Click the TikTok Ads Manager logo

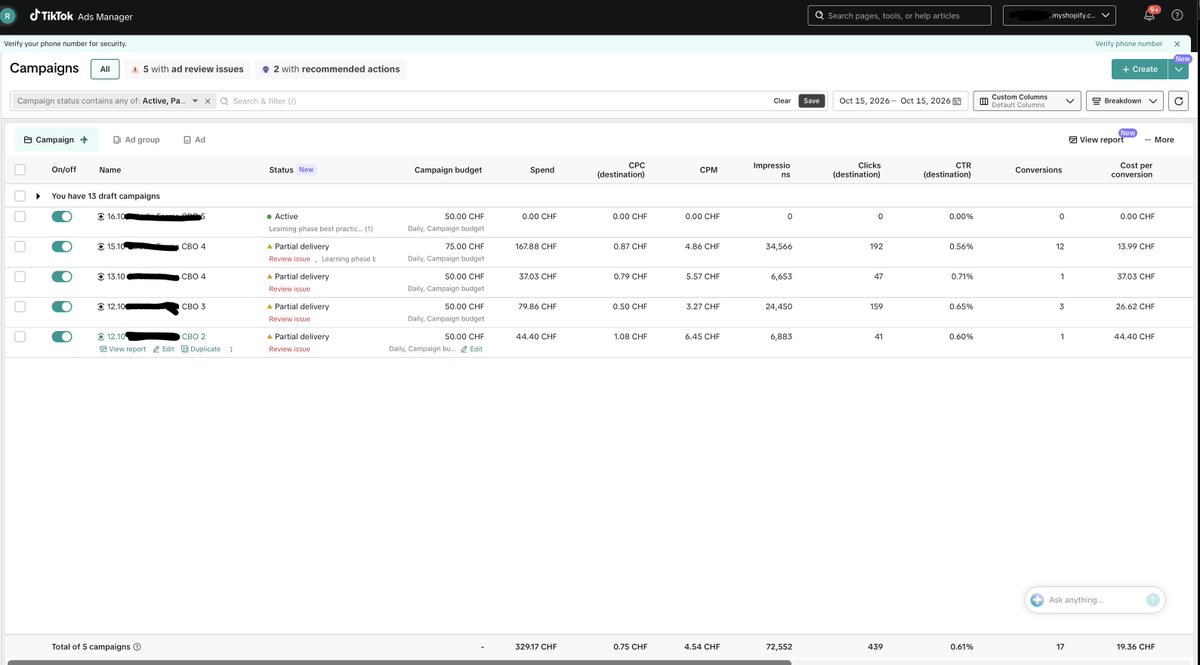(x=81, y=16)
